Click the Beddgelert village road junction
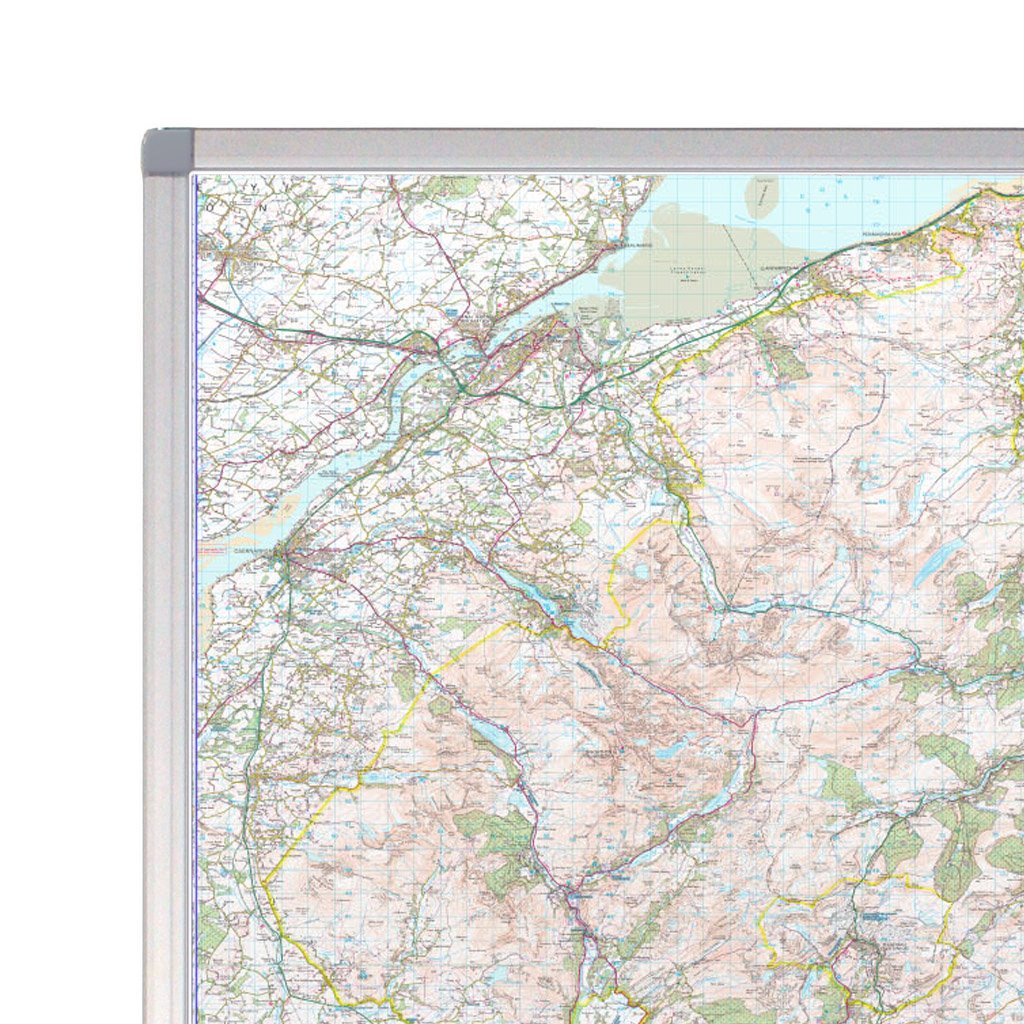The height and width of the screenshot is (1024, 1024). (x=572, y=893)
